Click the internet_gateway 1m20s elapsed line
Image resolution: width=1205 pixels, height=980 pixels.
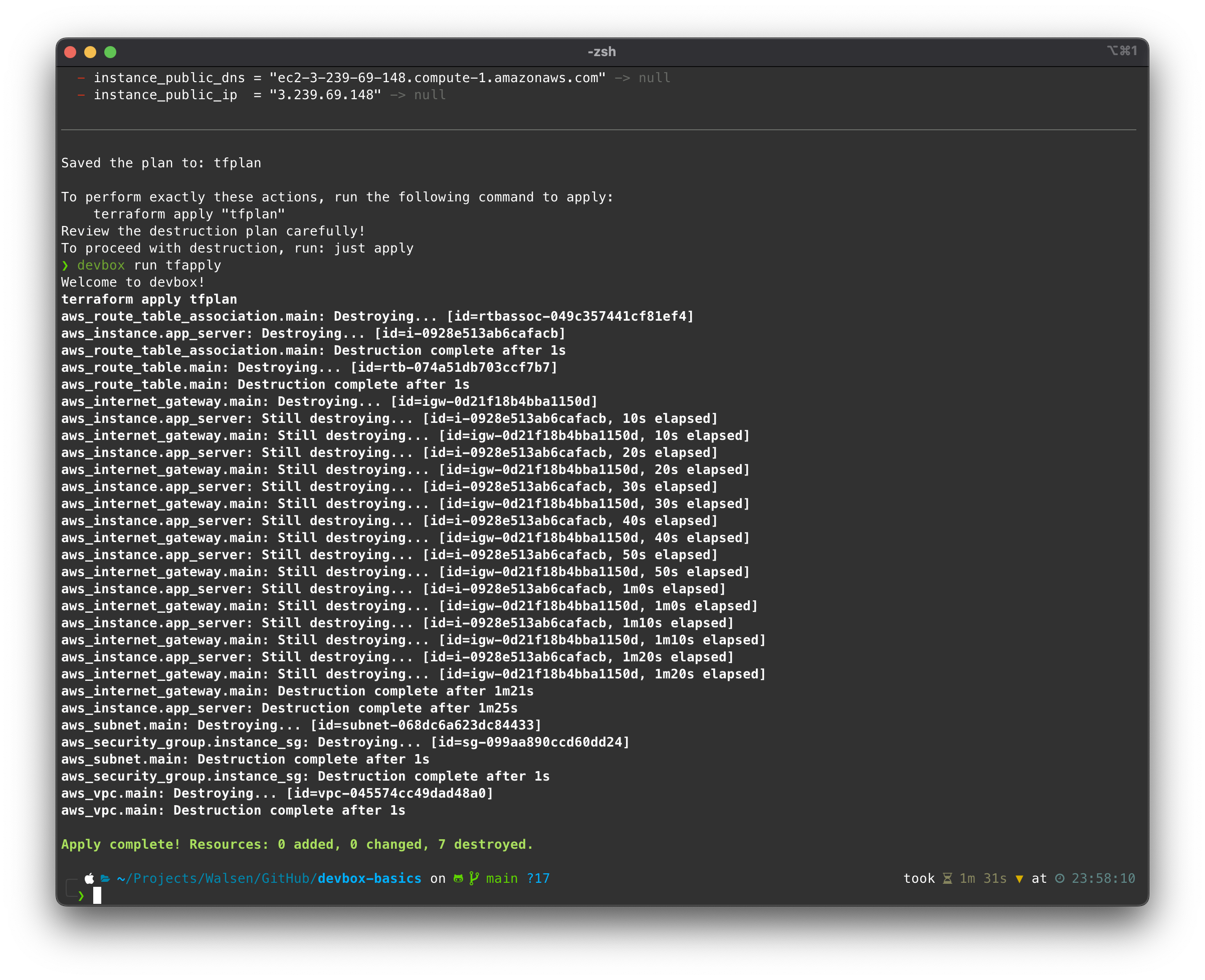[x=414, y=674]
